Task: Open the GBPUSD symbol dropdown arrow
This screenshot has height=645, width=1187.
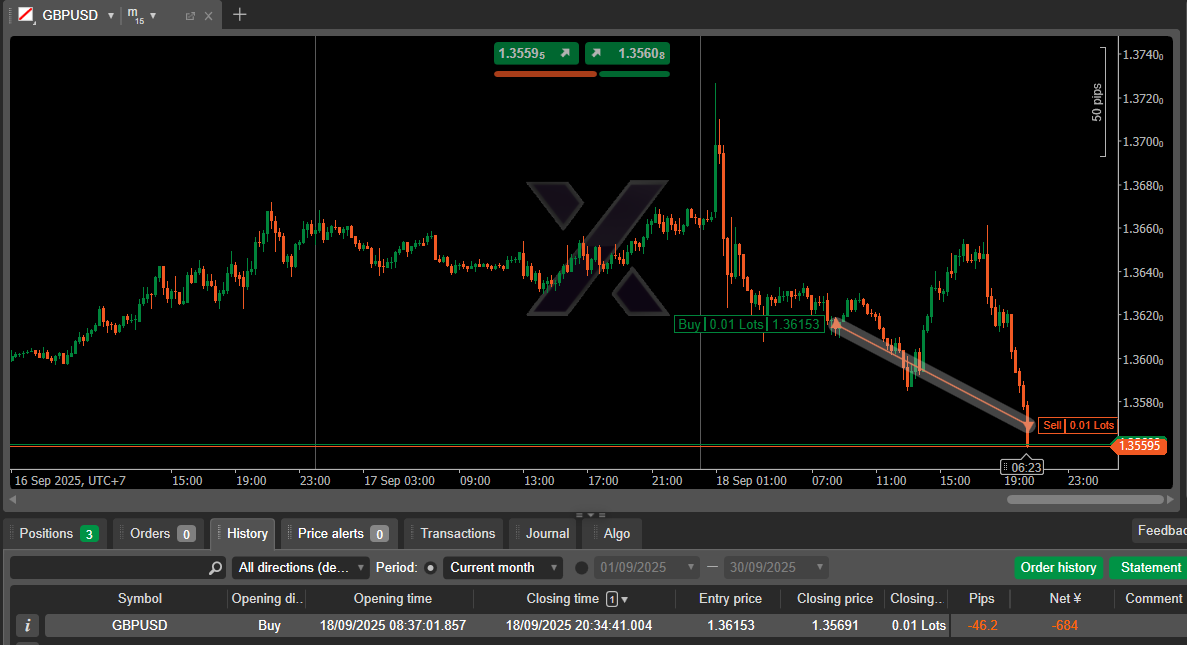Action: point(110,16)
